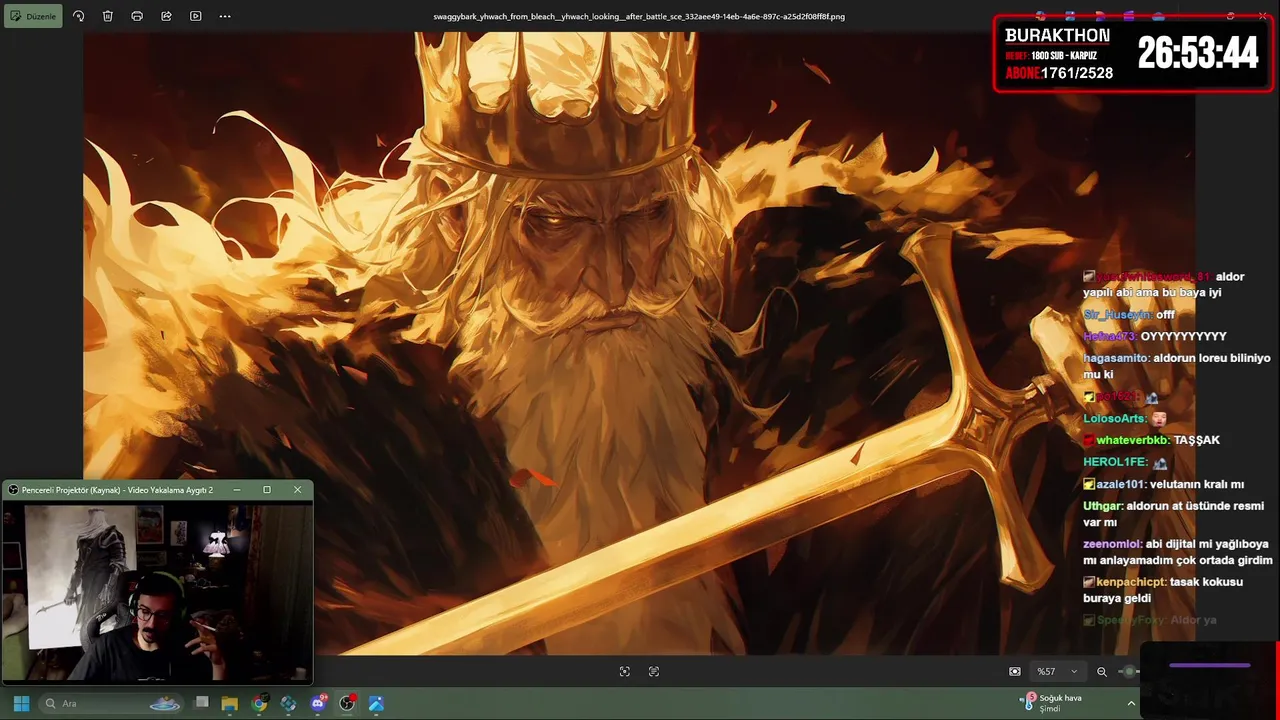Open the Soğuk hava weather widget
The height and width of the screenshot is (720, 1280).
(1052, 703)
